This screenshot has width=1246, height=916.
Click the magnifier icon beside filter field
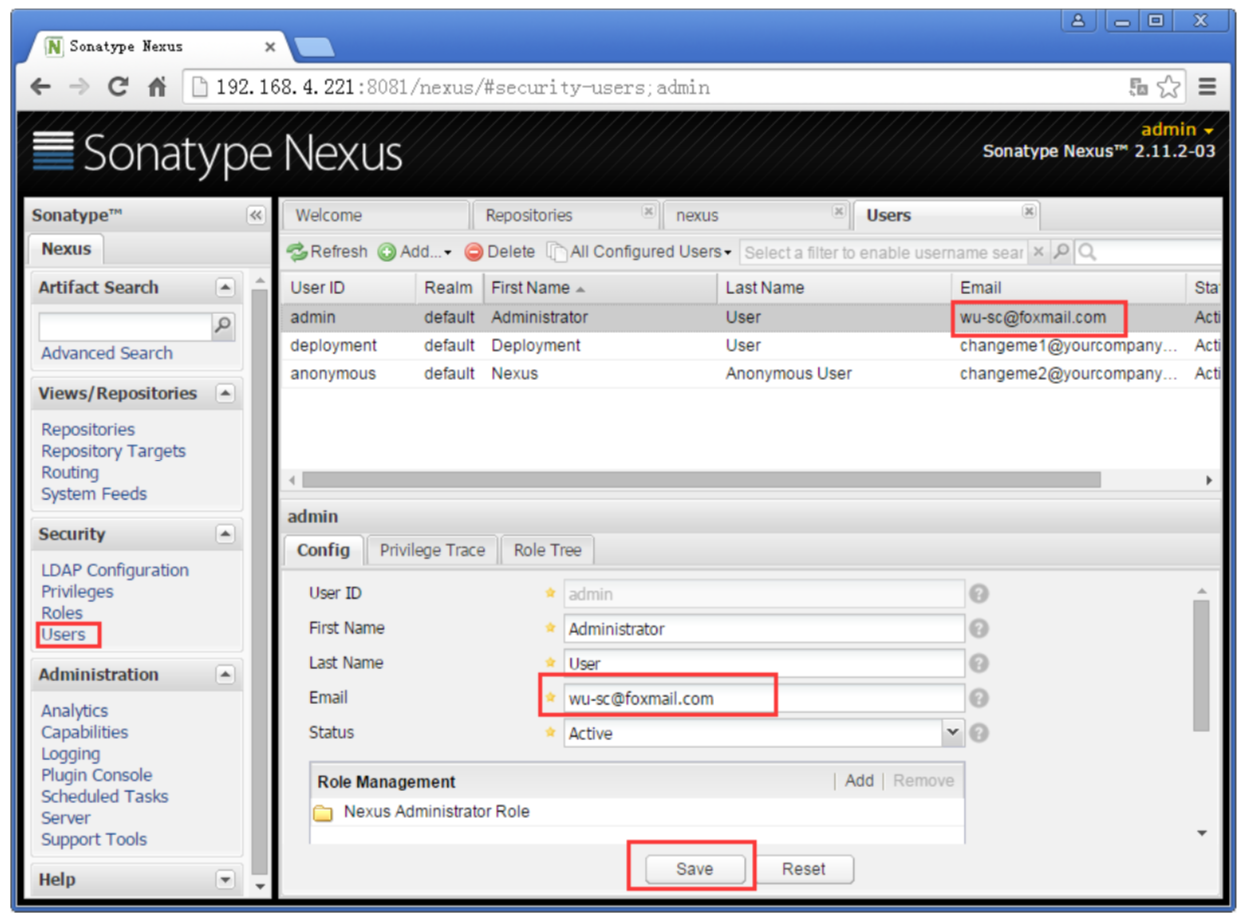1062,252
